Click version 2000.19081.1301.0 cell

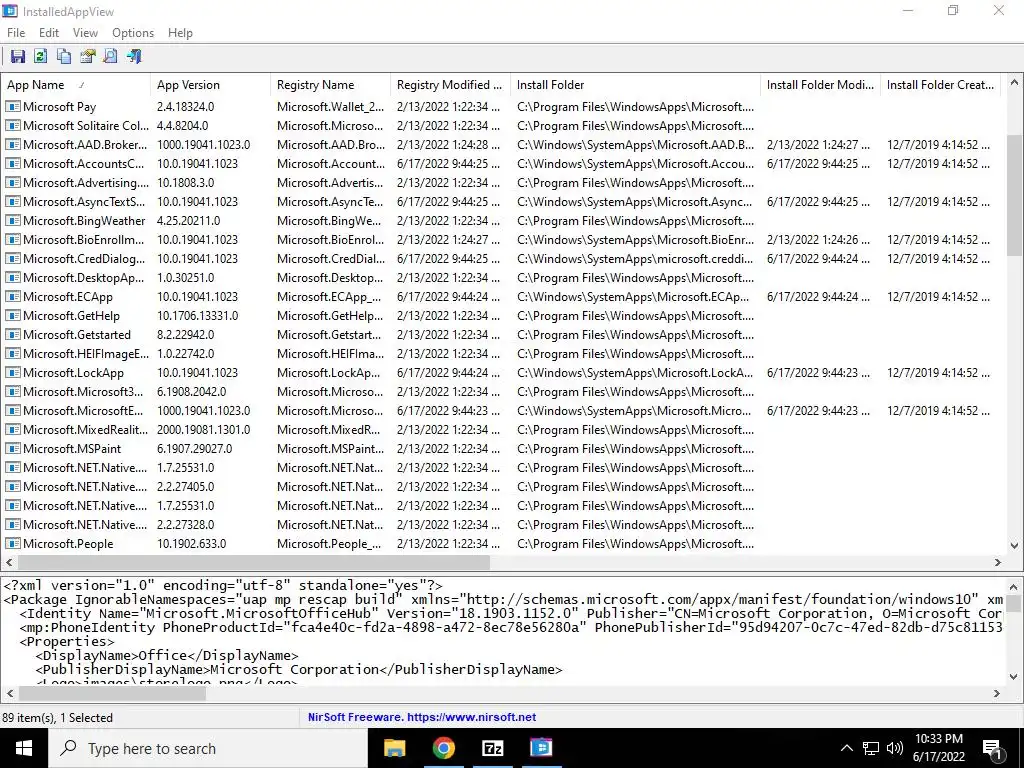[203, 430]
